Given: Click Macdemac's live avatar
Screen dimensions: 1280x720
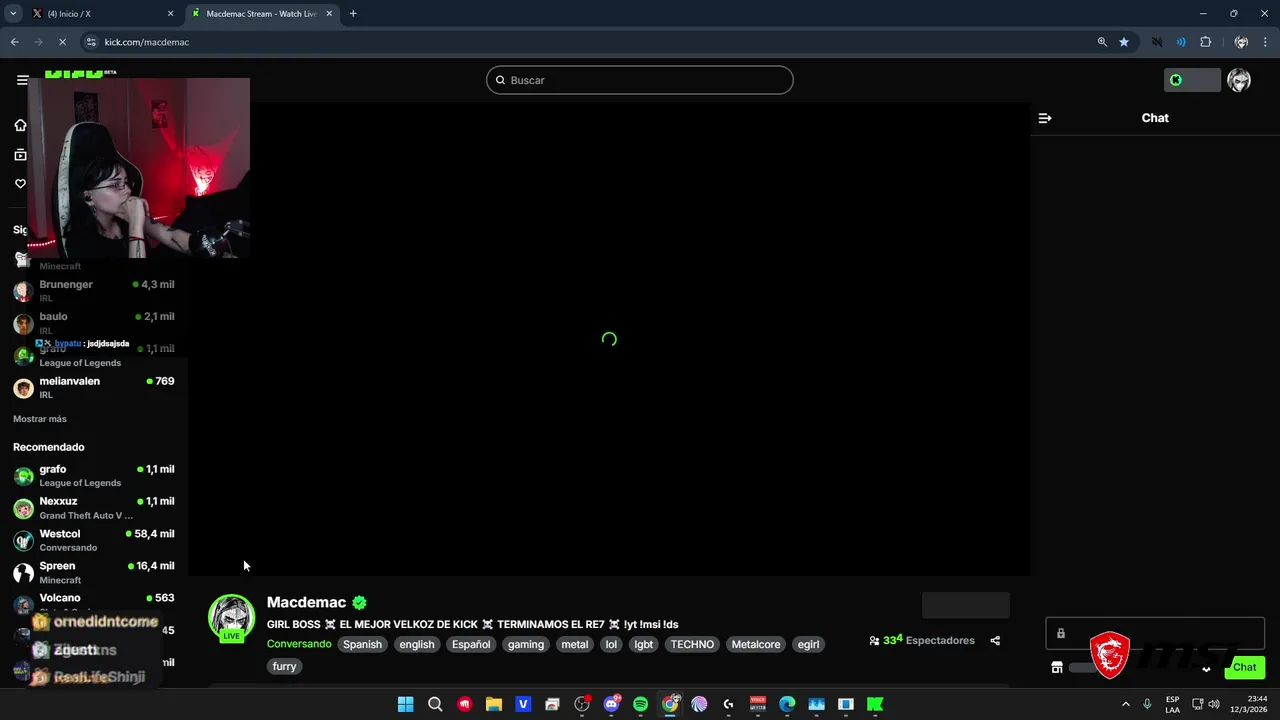Looking at the screenshot, I should click(231, 618).
